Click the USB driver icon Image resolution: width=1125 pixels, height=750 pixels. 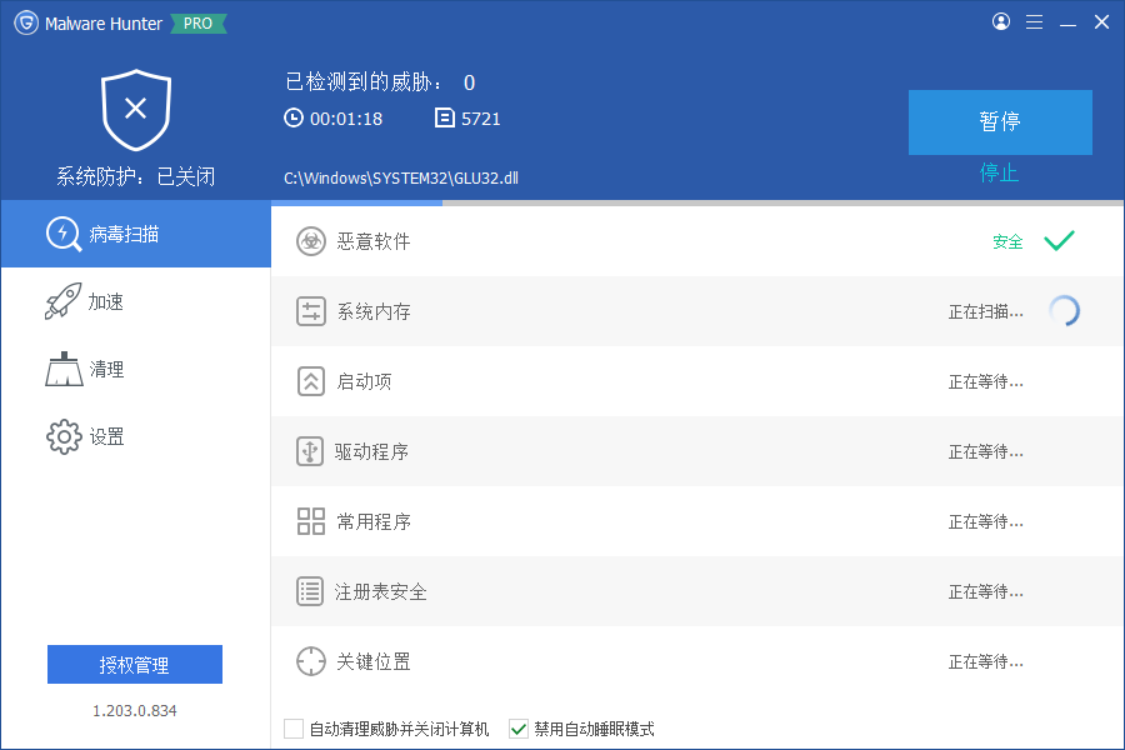click(310, 451)
